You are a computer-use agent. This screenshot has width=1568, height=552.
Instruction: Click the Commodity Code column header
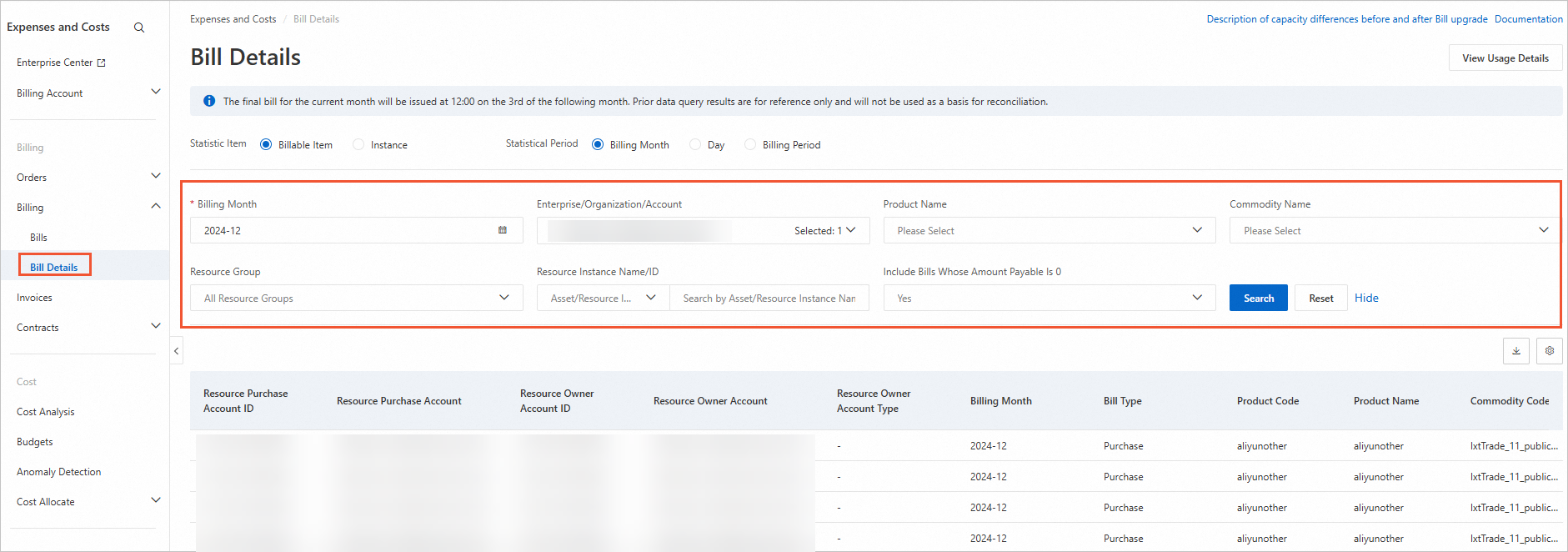coord(1510,401)
